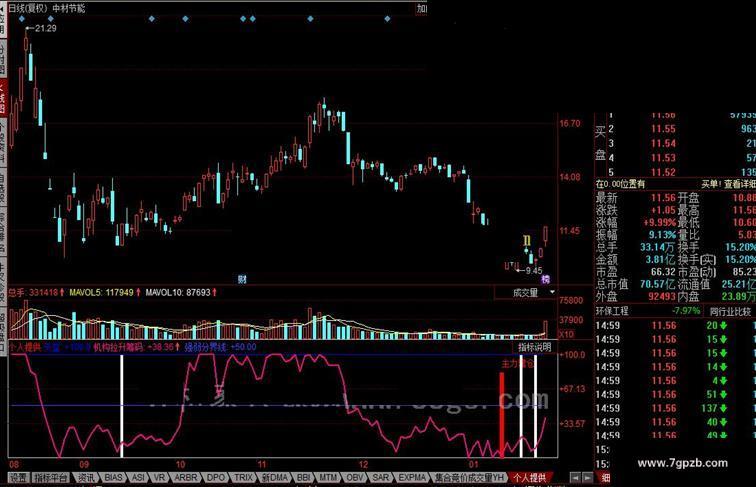Viewport: 756px width, 487px height.
Task: Click the buy level 5 price 11.52
Action: (x=663, y=172)
